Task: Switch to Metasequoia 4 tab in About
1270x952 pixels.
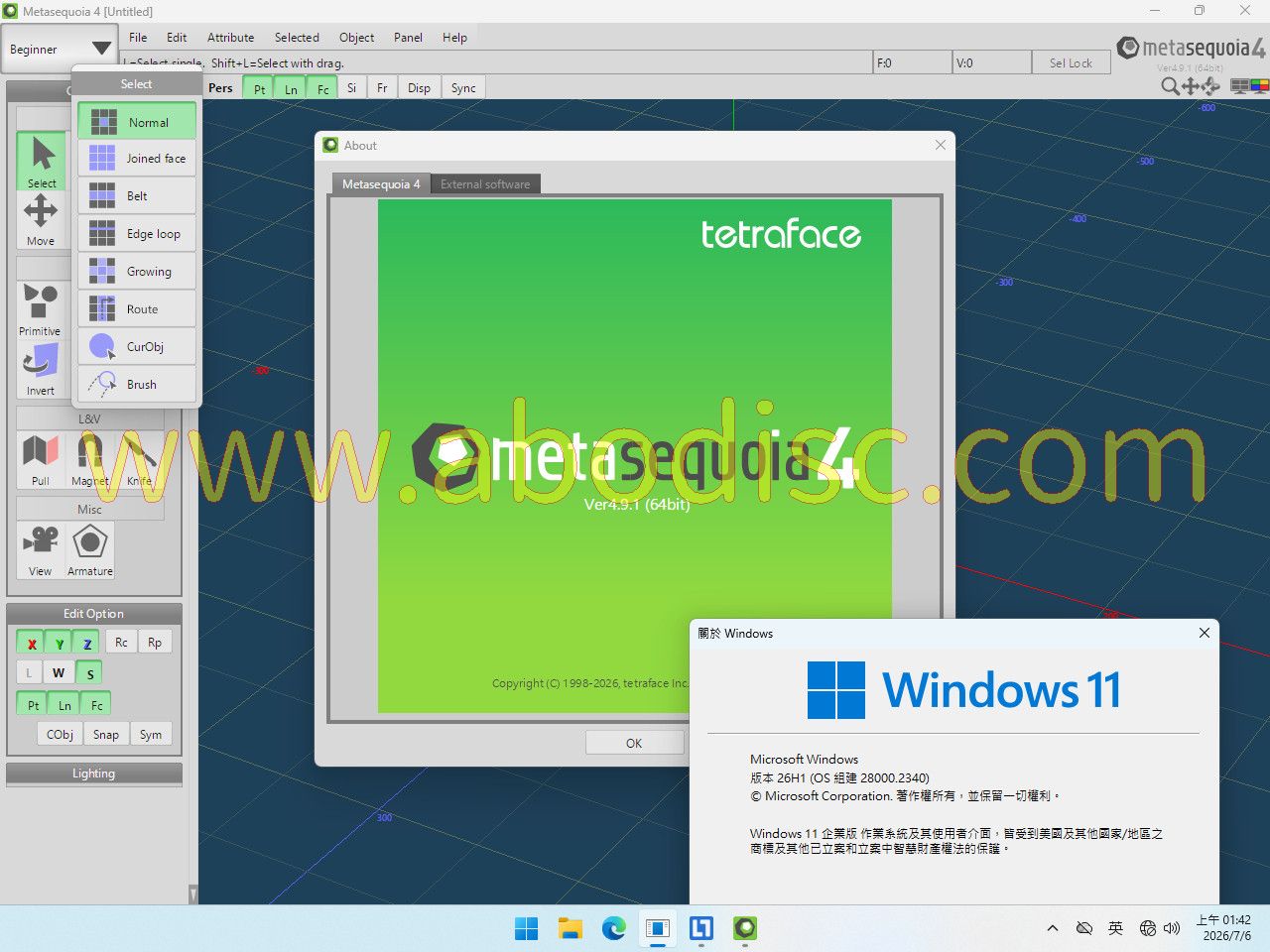Action: 381,184
